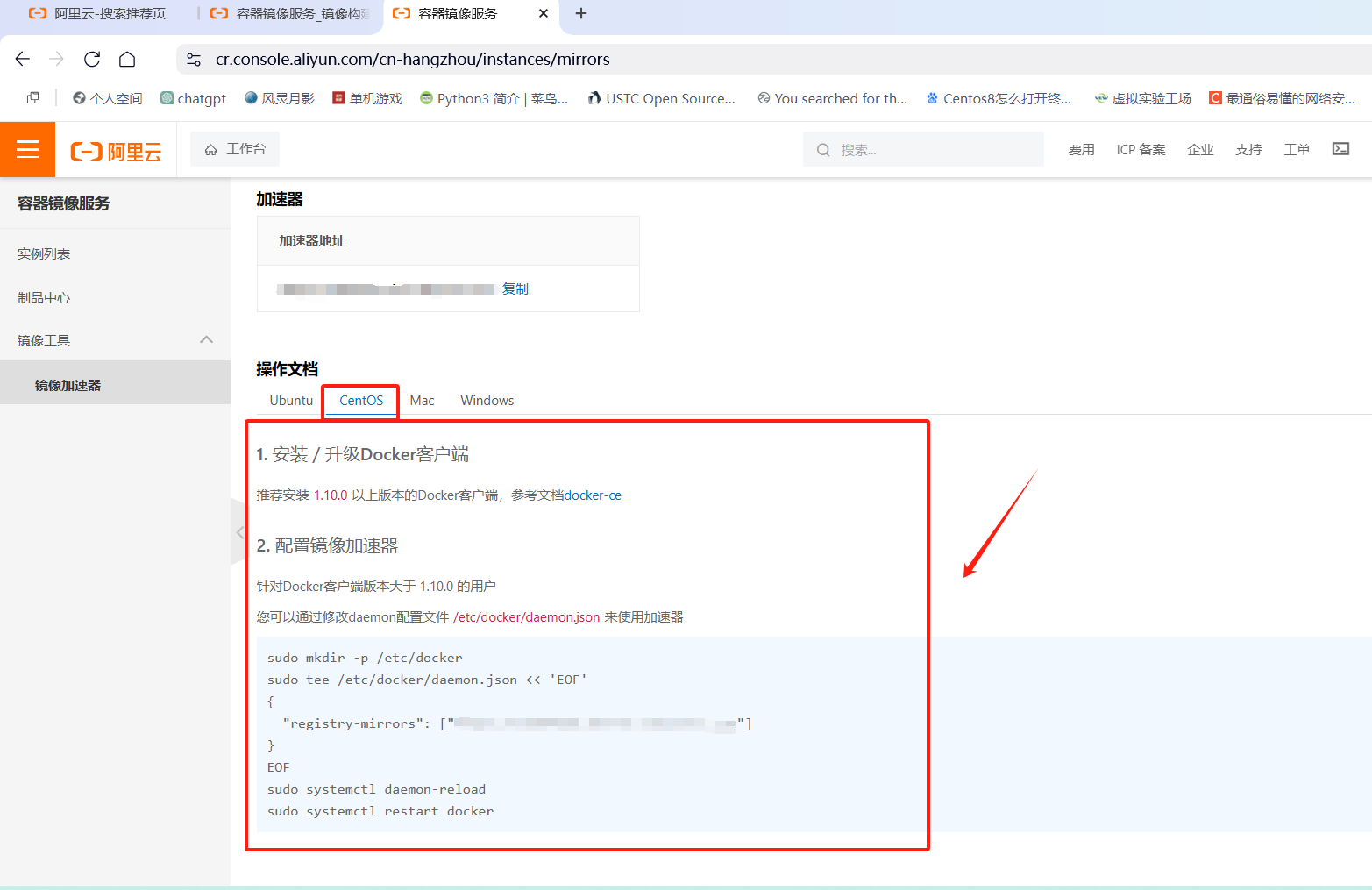The image size is (1372, 890).
Task: Focus the console 搜索 search box
Action: 923,149
